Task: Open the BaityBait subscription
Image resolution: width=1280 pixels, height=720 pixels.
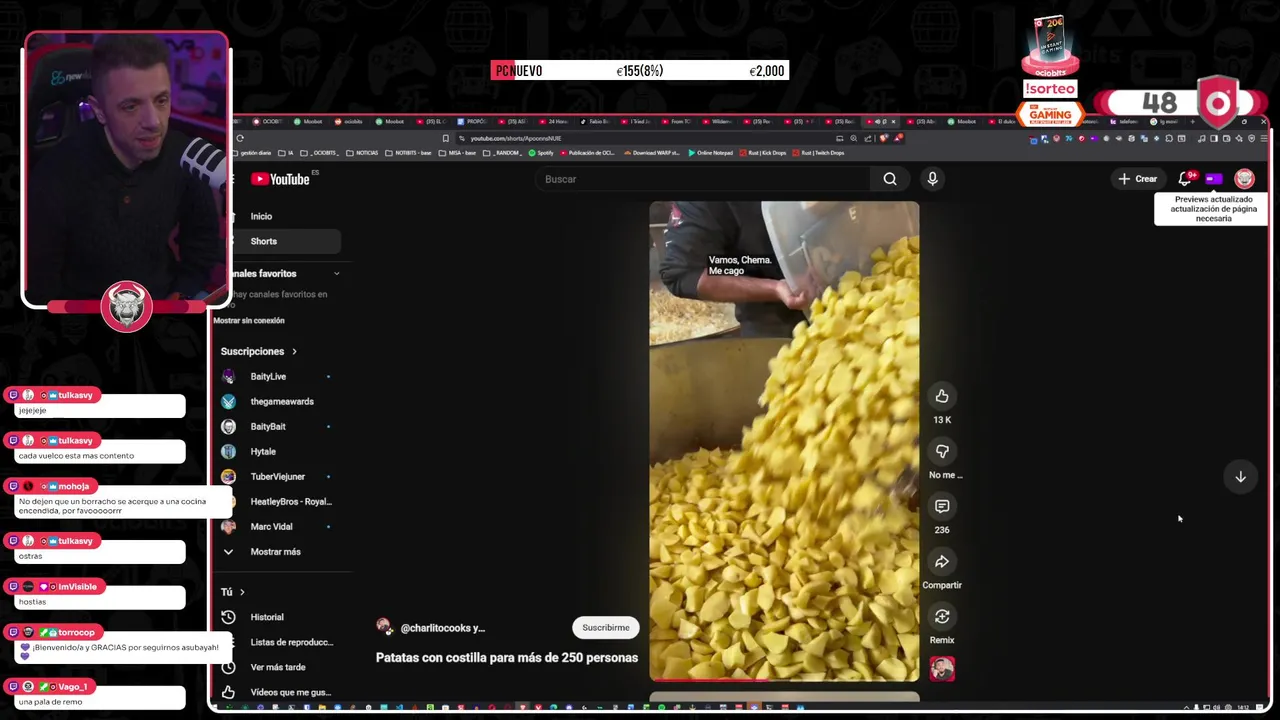Action: pyautogui.click(x=268, y=426)
